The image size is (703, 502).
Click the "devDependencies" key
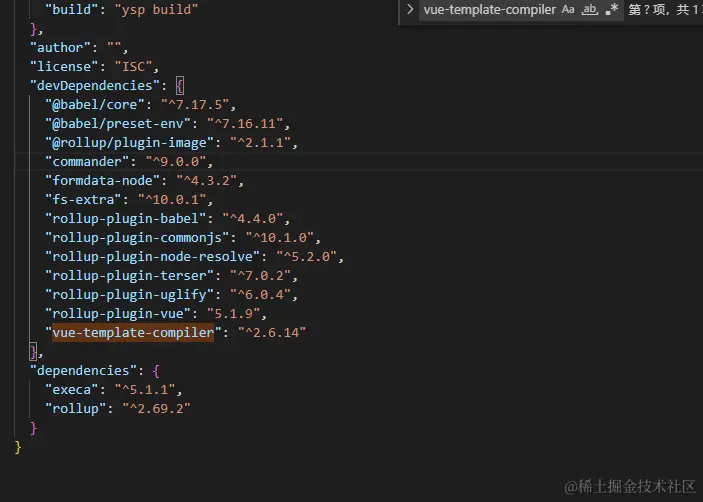(x=95, y=86)
